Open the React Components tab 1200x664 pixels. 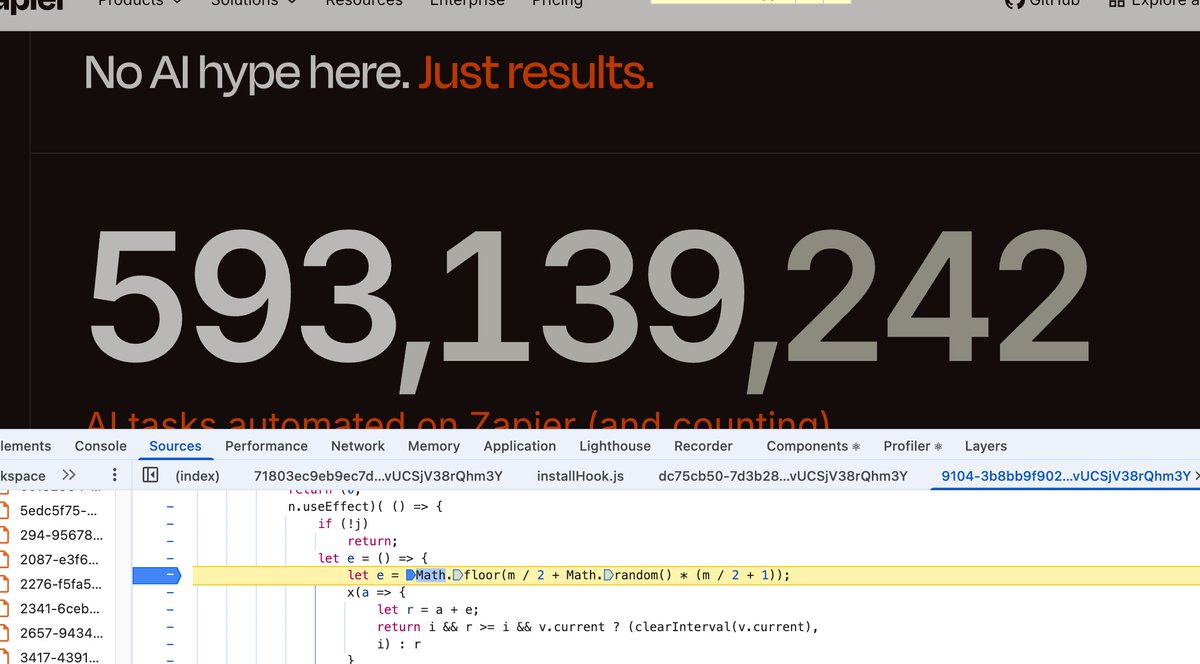813,446
